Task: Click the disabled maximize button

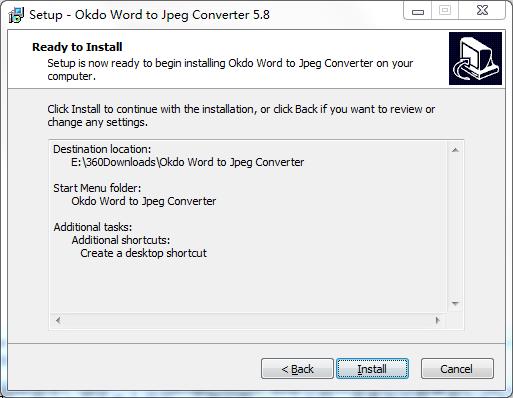Action: coord(445,11)
